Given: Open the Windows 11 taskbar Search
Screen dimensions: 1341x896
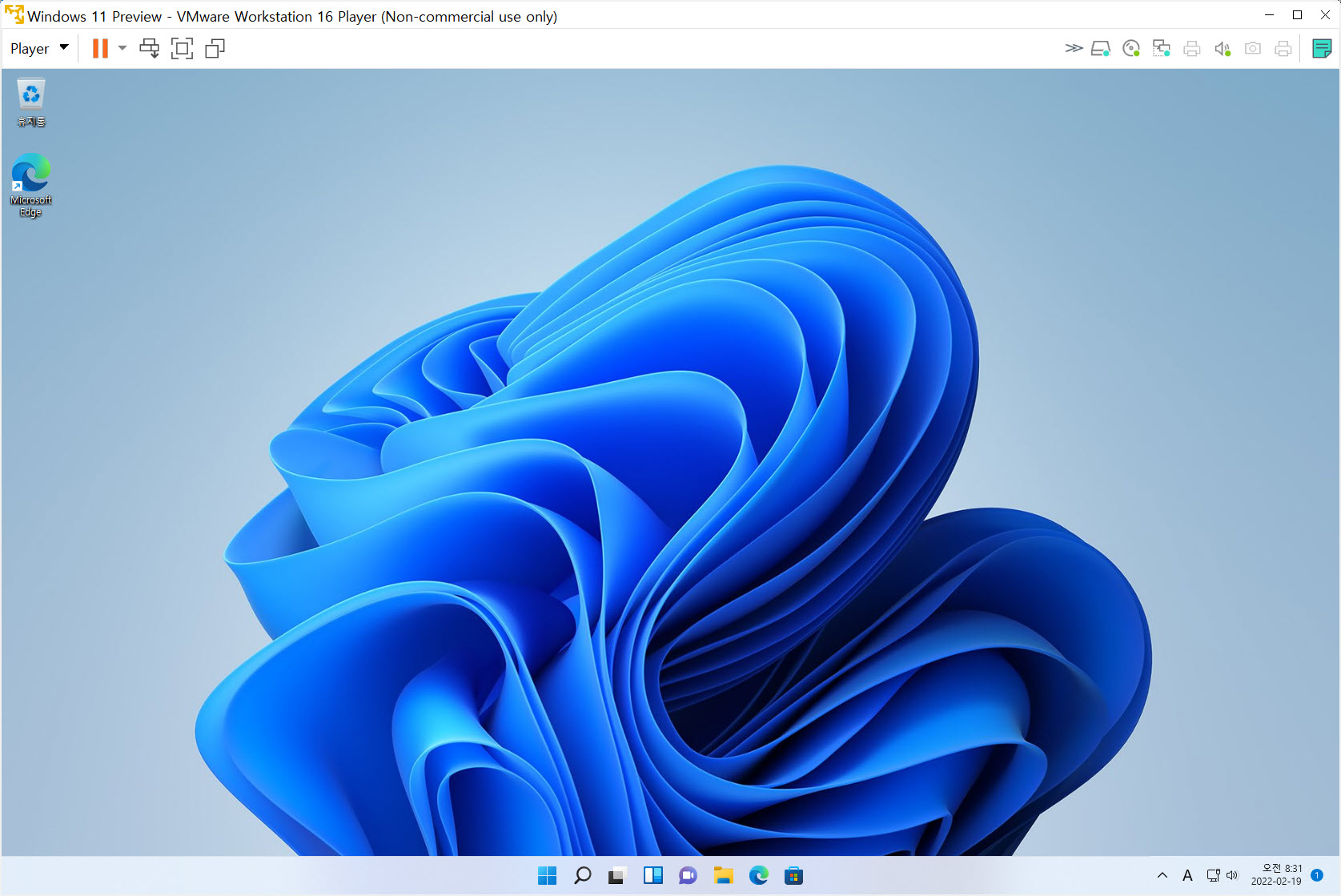Looking at the screenshot, I should pyautogui.click(x=582, y=875).
